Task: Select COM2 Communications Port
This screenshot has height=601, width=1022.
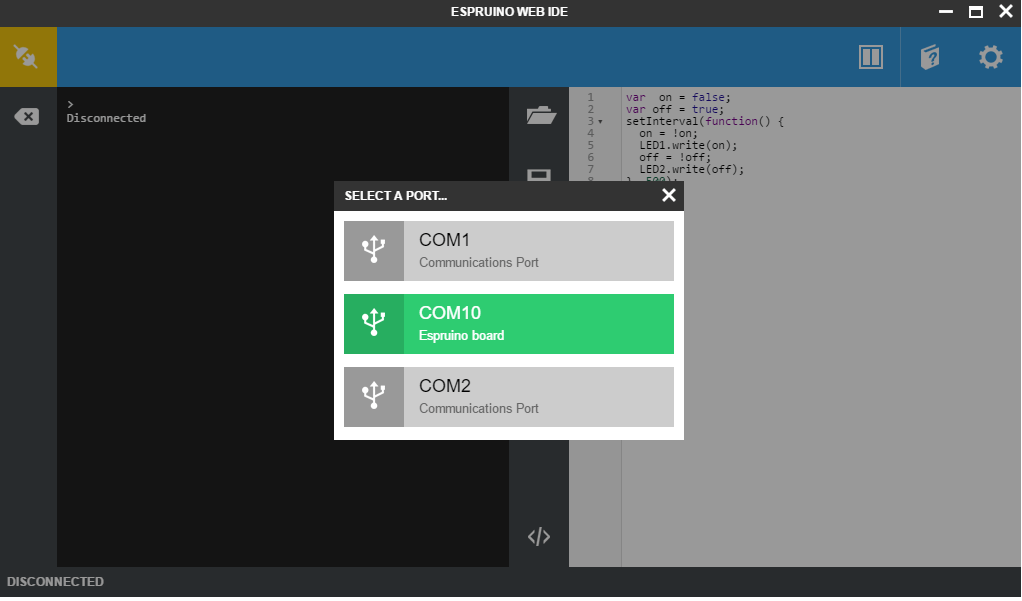Action: pyautogui.click(x=508, y=396)
